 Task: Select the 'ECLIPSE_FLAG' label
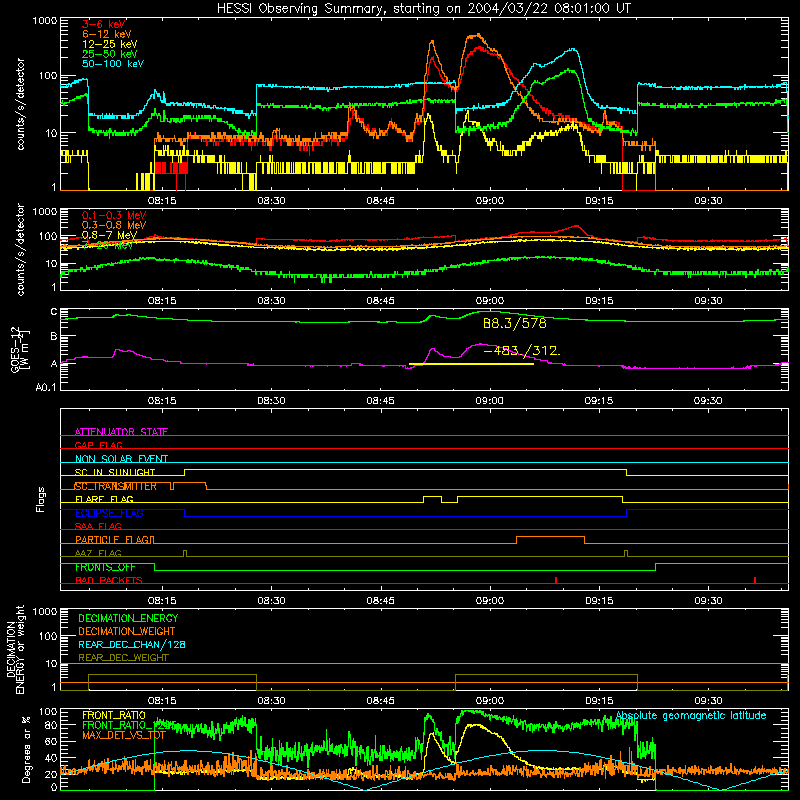point(109,513)
